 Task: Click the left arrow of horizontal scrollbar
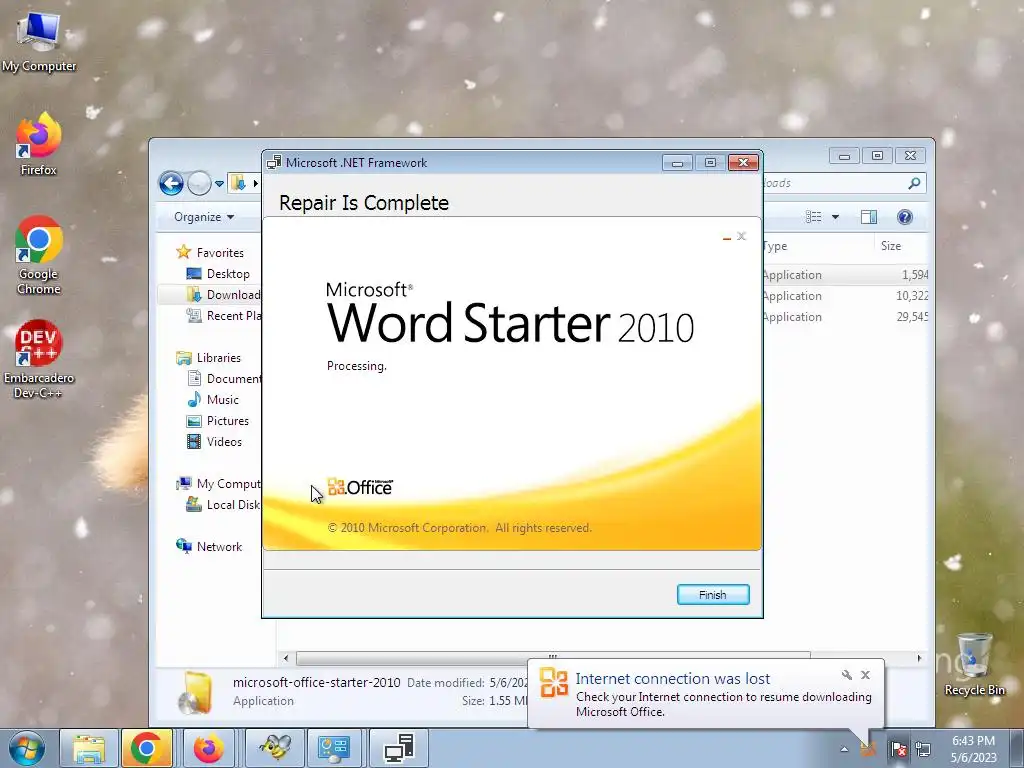(x=285, y=658)
